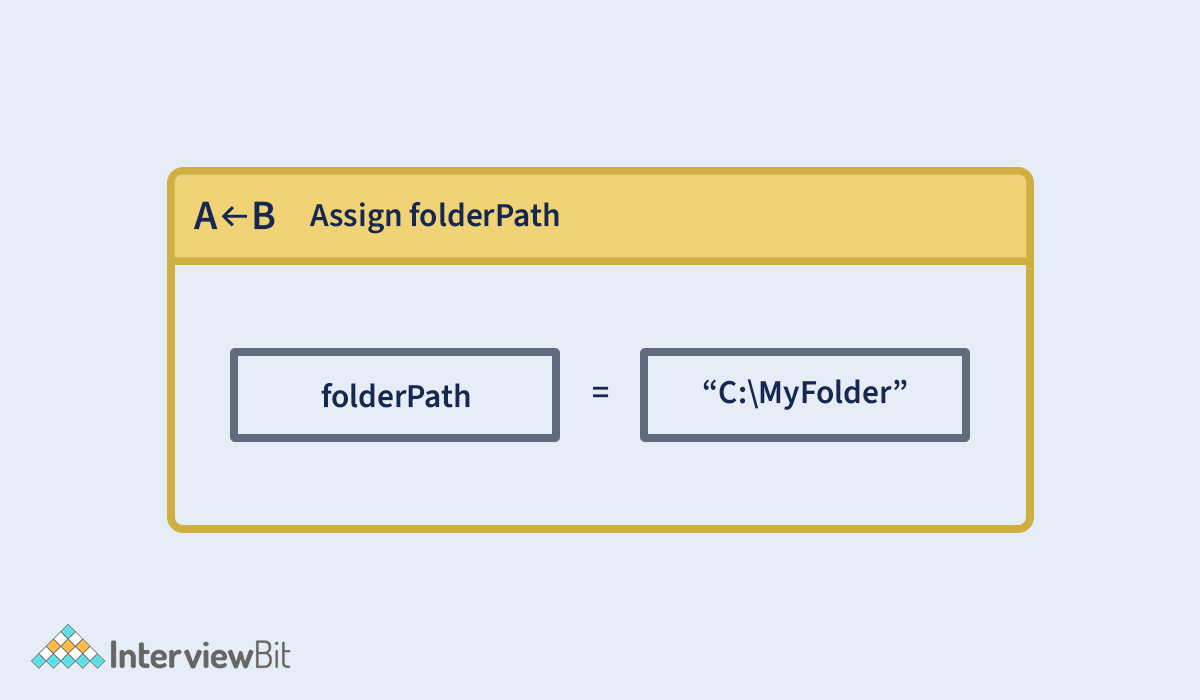This screenshot has width=1200, height=700.
Task: Click the folderPath variable field
Action: tap(395, 395)
